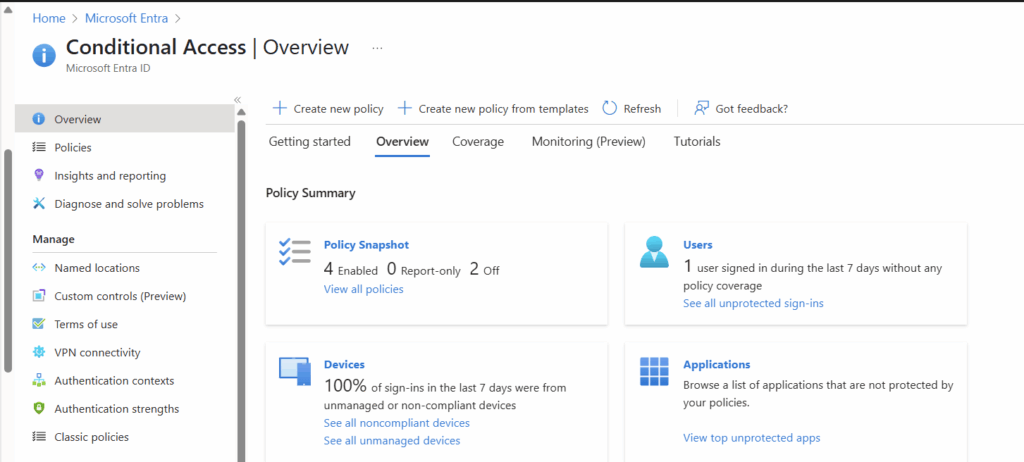Click the '4 Enabled' policy count
This screenshot has width=1024, height=462.
(x=351, y=269)
